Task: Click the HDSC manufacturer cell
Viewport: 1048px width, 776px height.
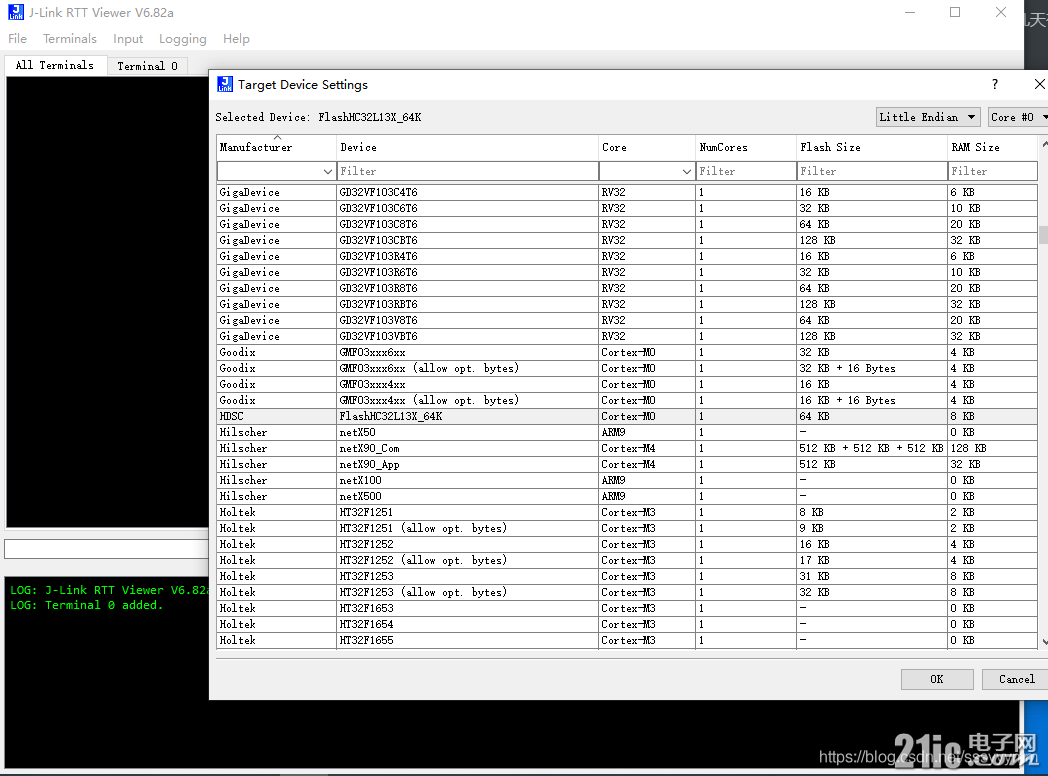Action: [x=277, y=416]
